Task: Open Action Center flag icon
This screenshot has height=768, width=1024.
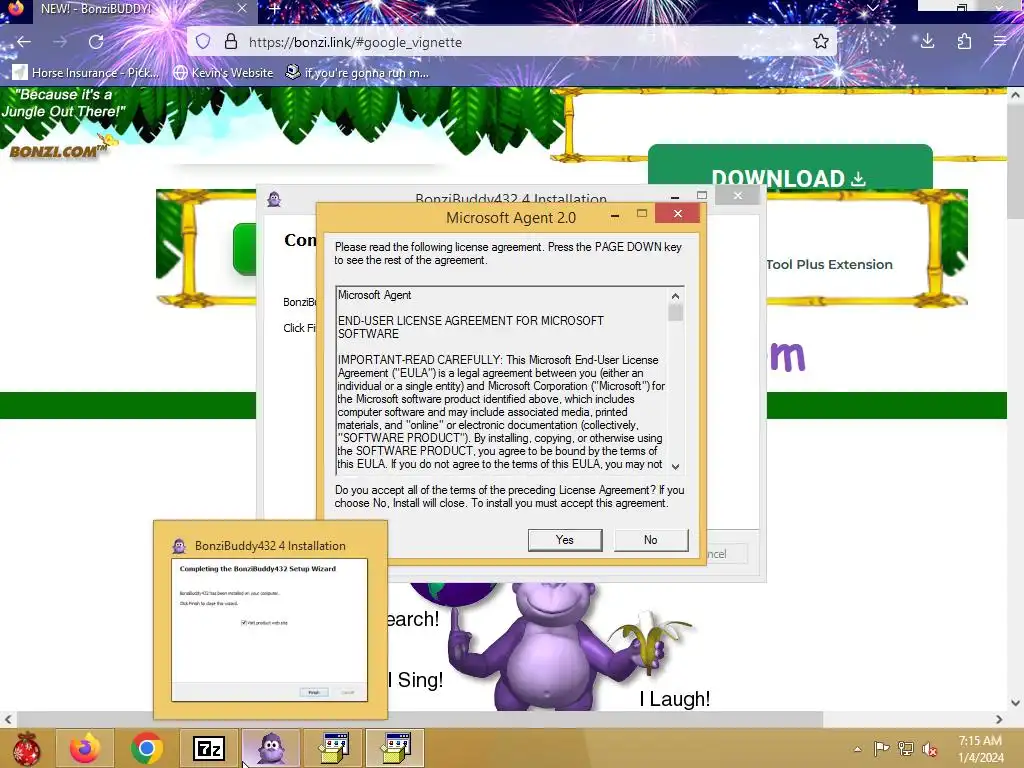Action: [x=881, y=748]
